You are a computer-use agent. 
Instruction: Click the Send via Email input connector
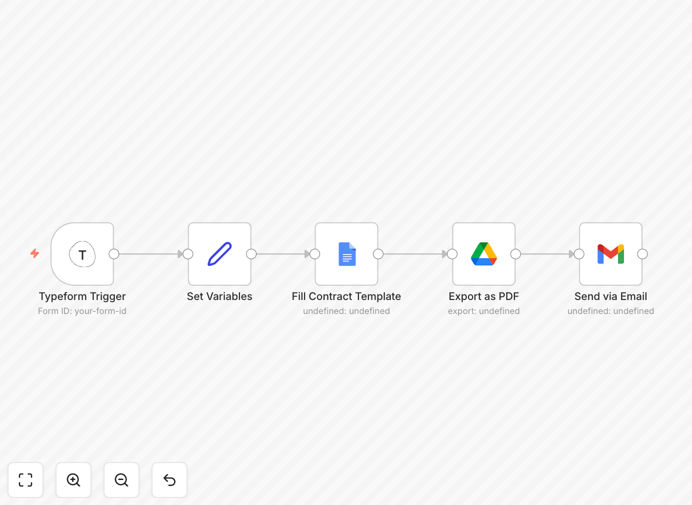(x=579, y=254)
